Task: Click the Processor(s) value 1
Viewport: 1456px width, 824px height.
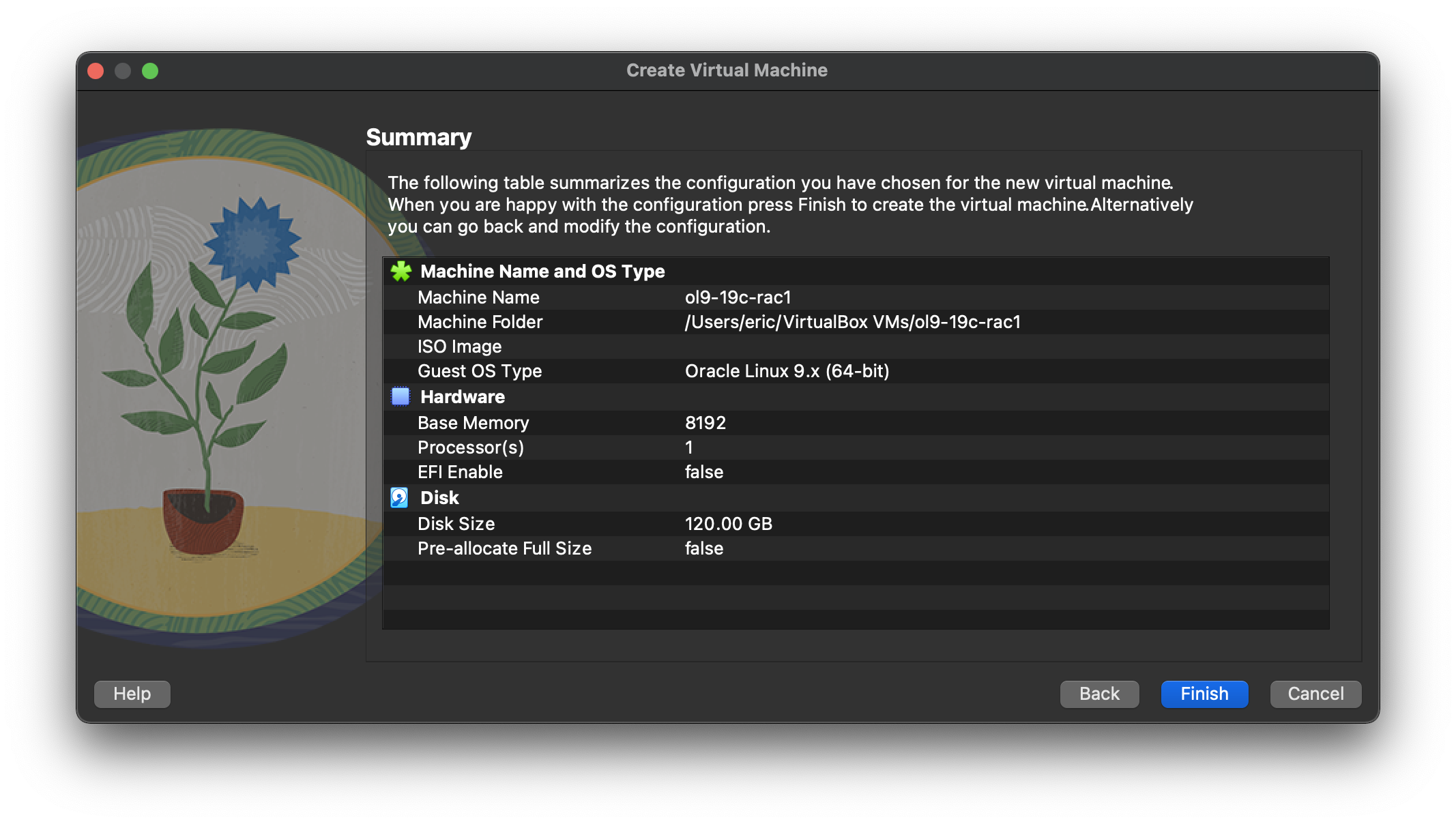Action: pyautogui.click(x=689, y=447)
